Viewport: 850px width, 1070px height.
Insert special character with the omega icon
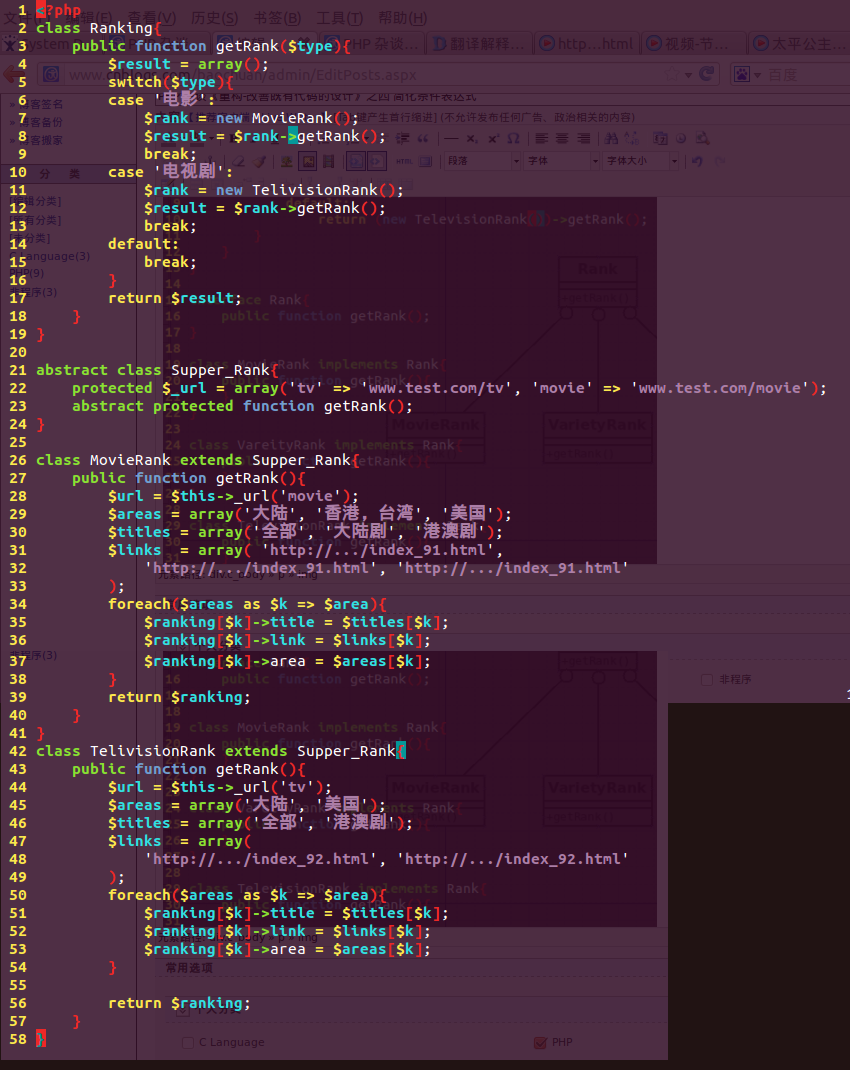coord(513,138)
